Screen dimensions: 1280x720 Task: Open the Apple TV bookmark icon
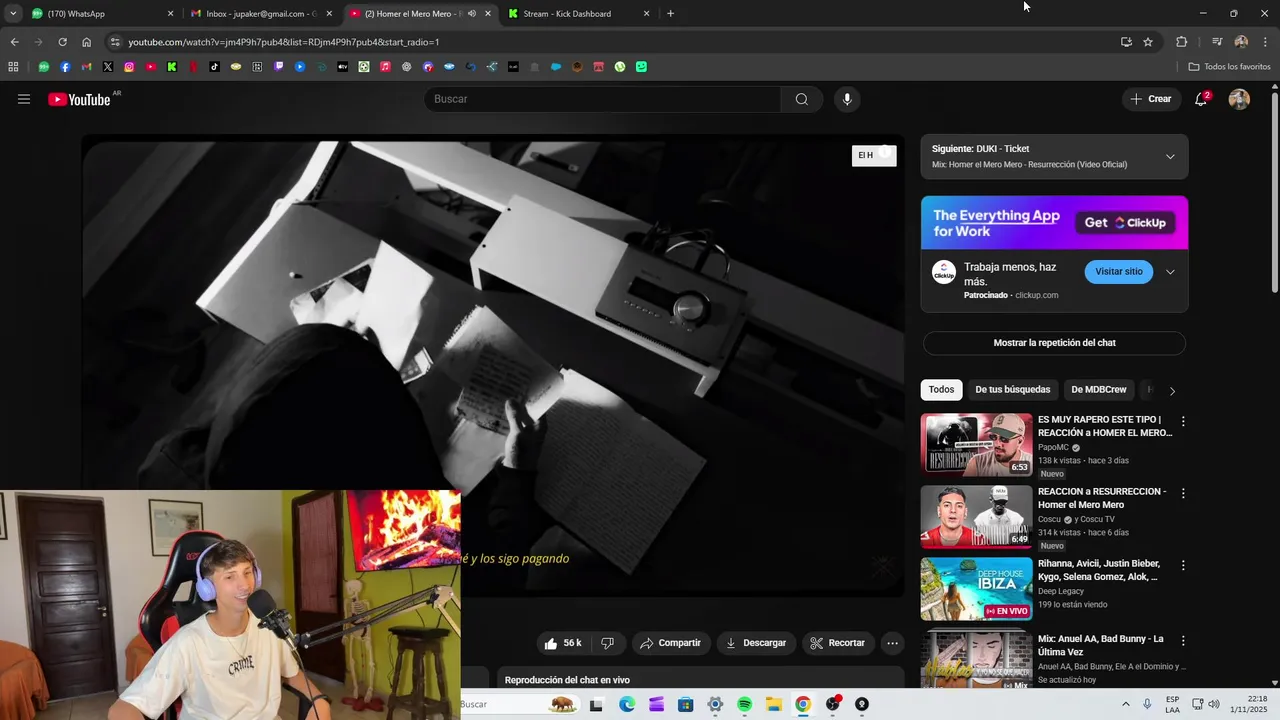[x=343, y=67]
